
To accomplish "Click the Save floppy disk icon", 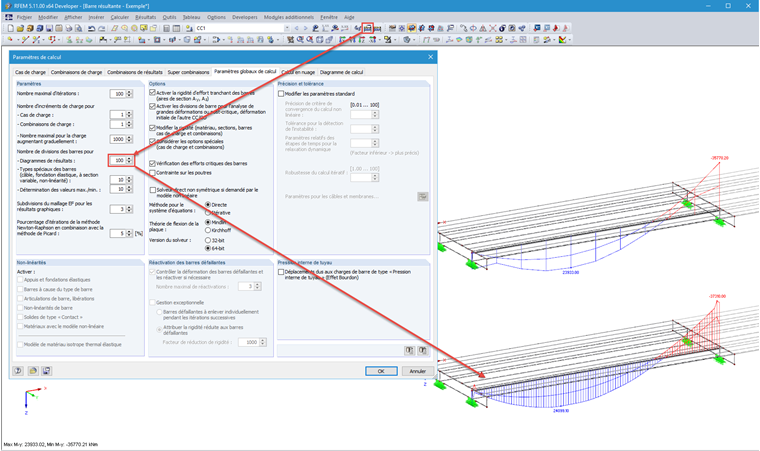I will tap(49, 28).
